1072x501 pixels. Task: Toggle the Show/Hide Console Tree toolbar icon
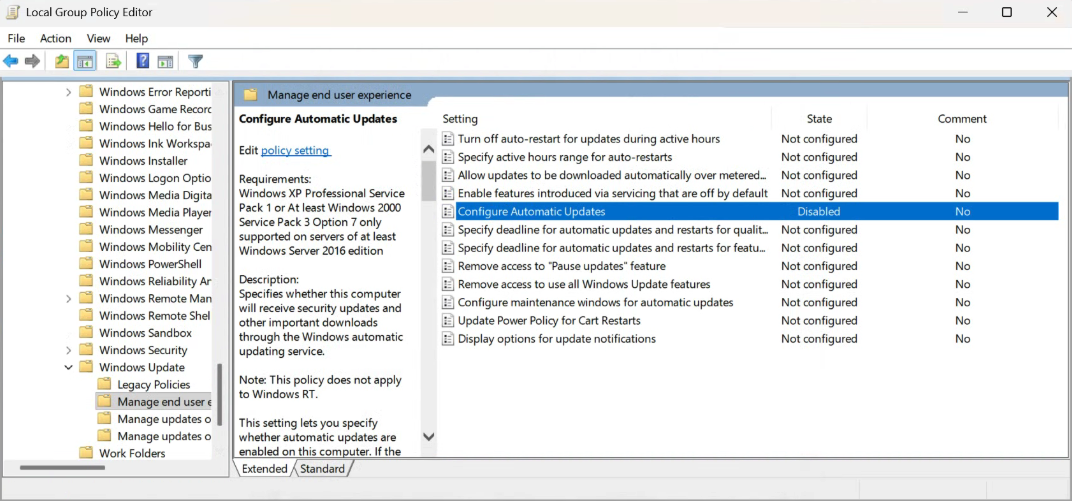[86, 62]
